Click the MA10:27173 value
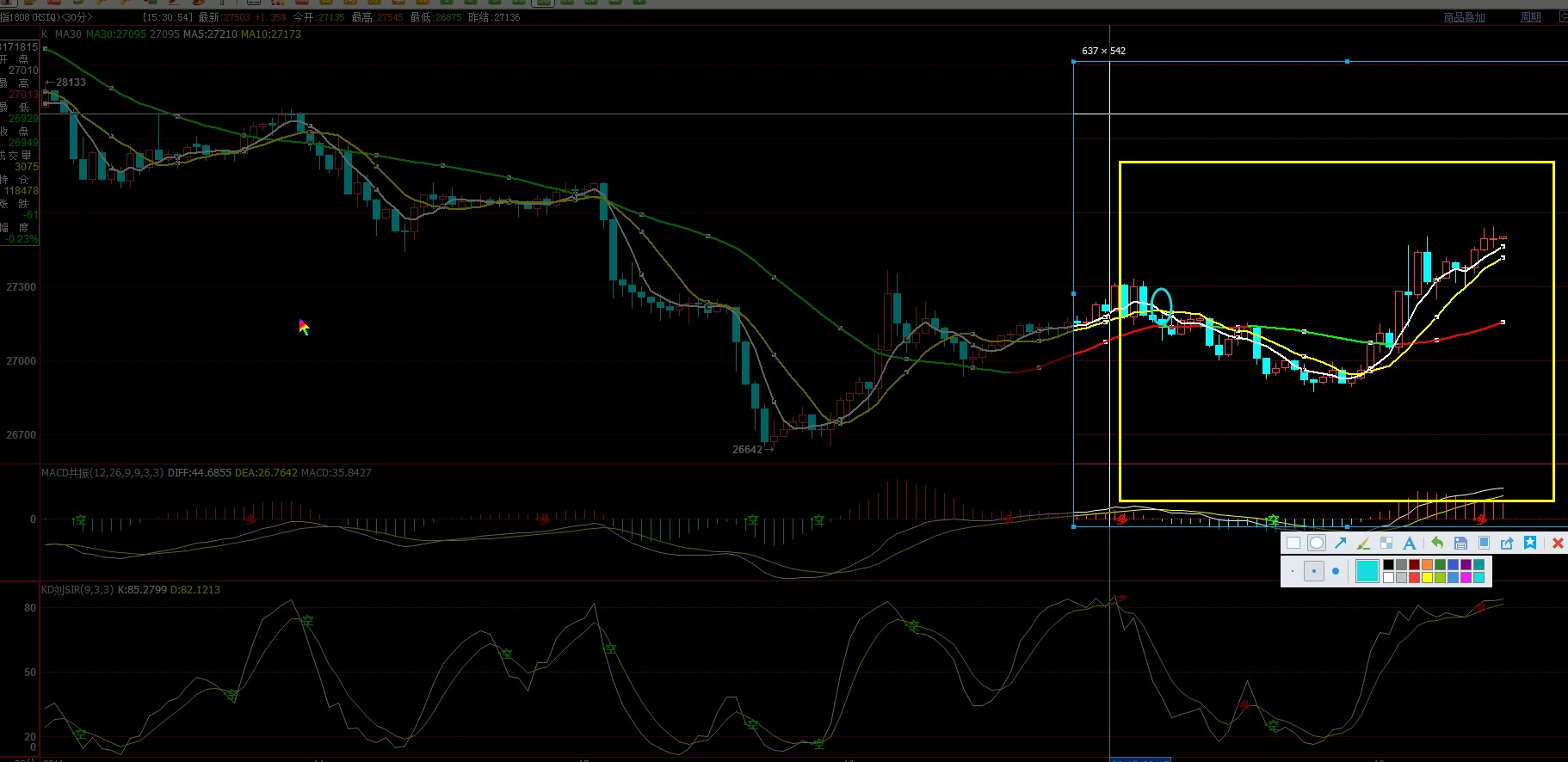The width and height of the screenshot is (1568, 762). point(271,34)
